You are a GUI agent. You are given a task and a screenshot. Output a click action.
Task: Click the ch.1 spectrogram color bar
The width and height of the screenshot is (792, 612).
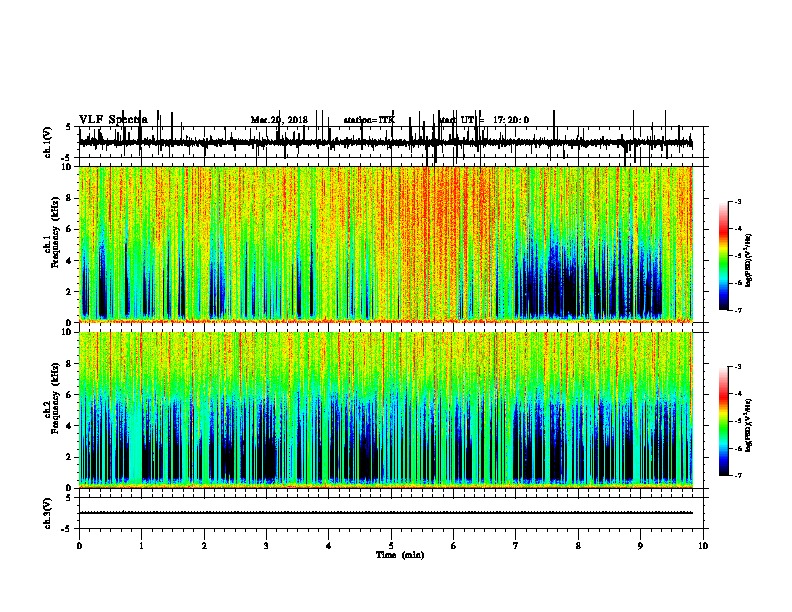(724, 256)
